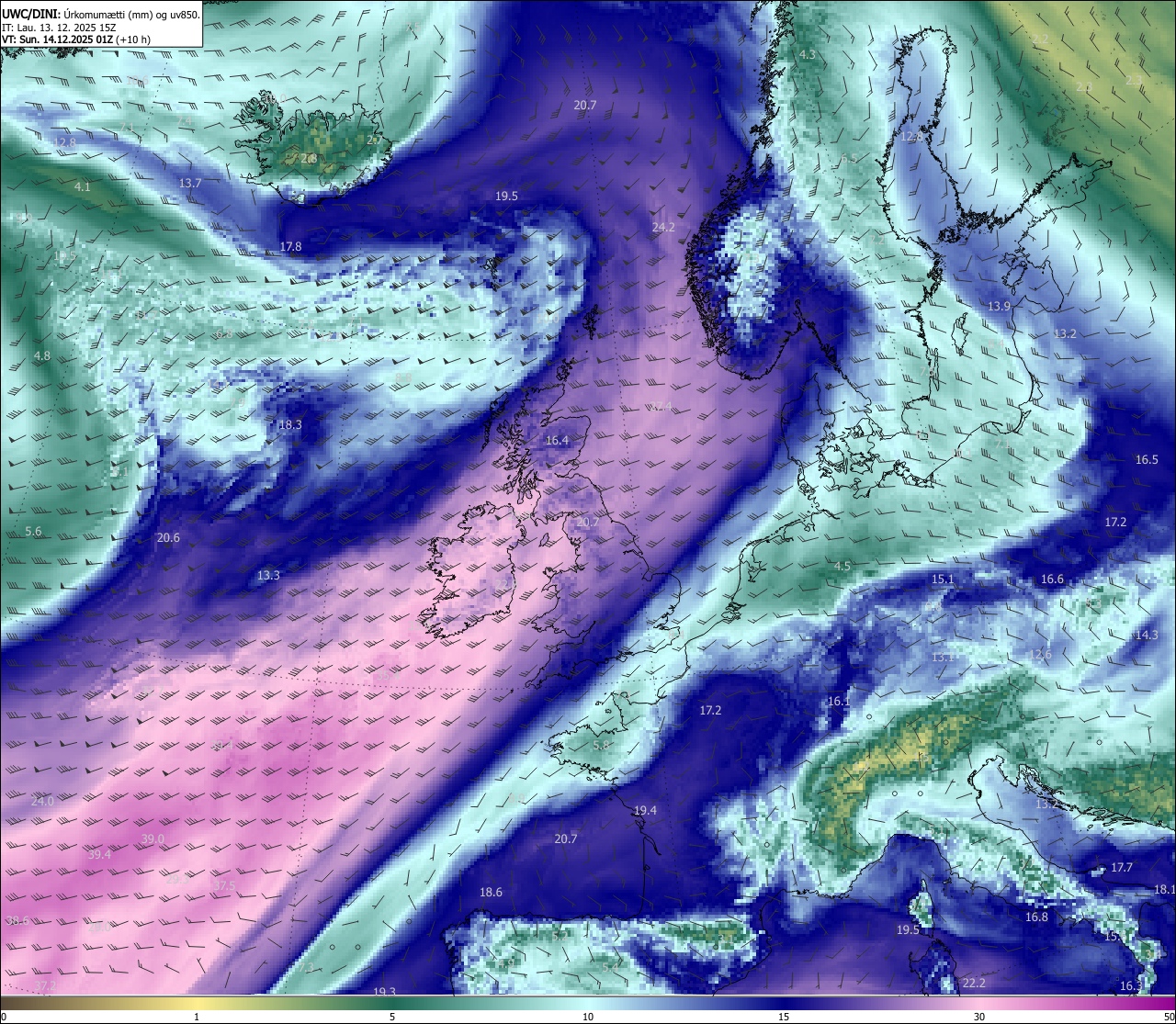The image size is (1176, 1024).
Task: Click the 18.6 value in Bay of Biscay
Action: (x=491, y=892)
